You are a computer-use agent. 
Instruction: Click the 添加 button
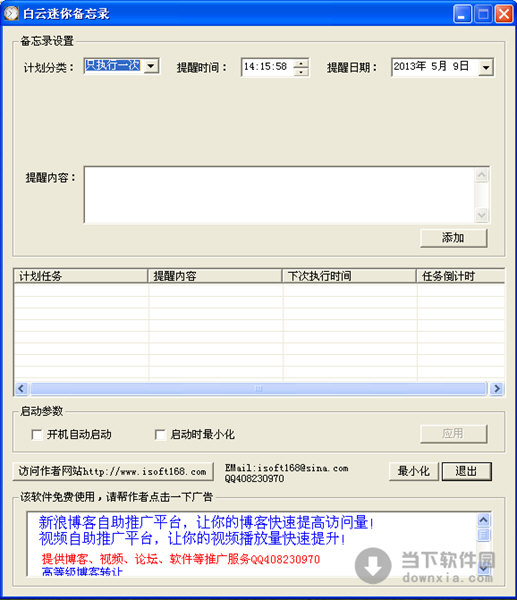click(x=453, y=238)
